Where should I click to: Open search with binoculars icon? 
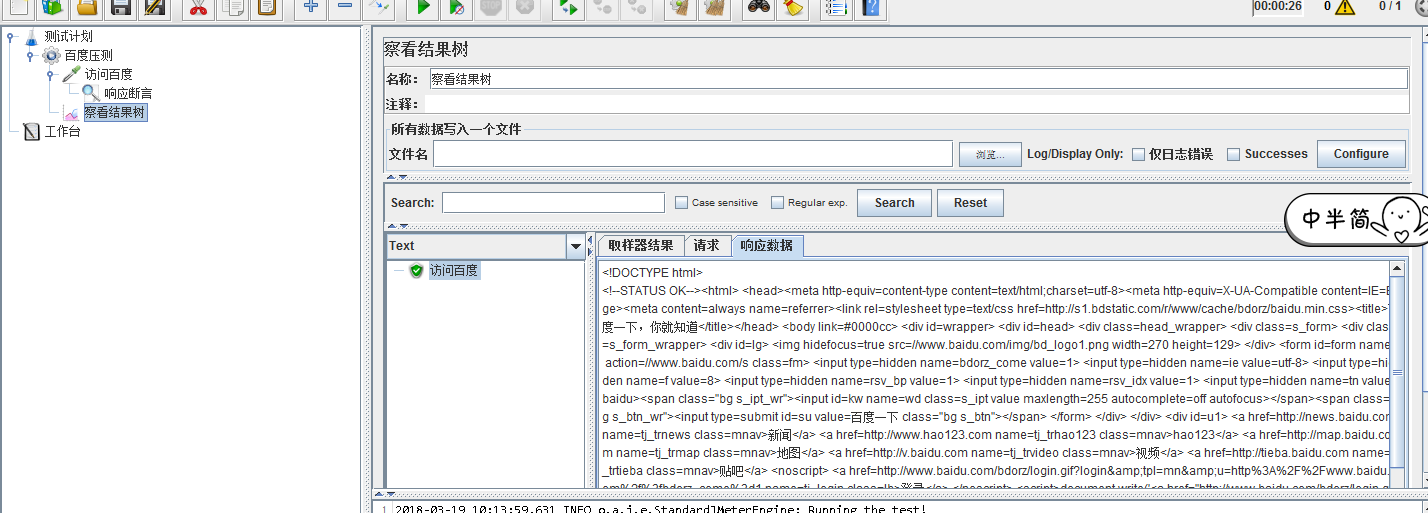pyautogui.click(x=758, y=8)
